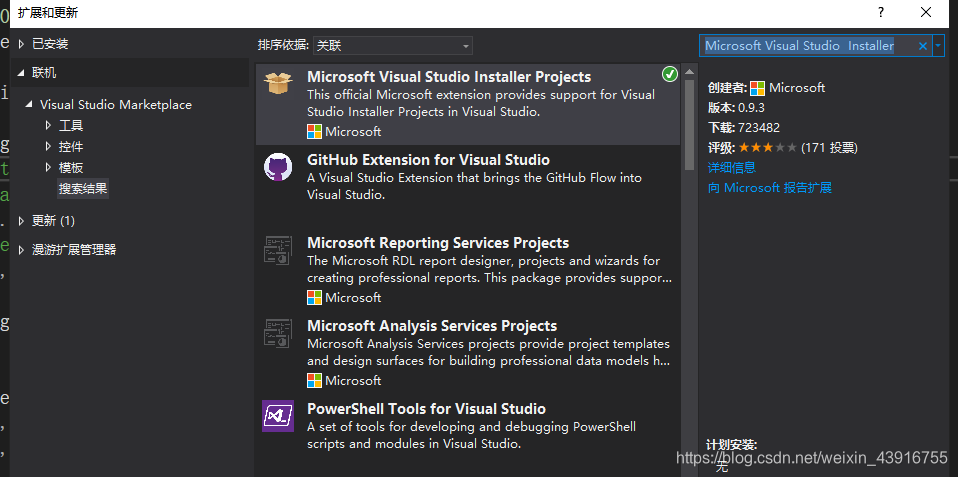This screenshot has height=477, width=958.
Task: Click the Installer Projects package box icon
Action: tap(278, 83)
